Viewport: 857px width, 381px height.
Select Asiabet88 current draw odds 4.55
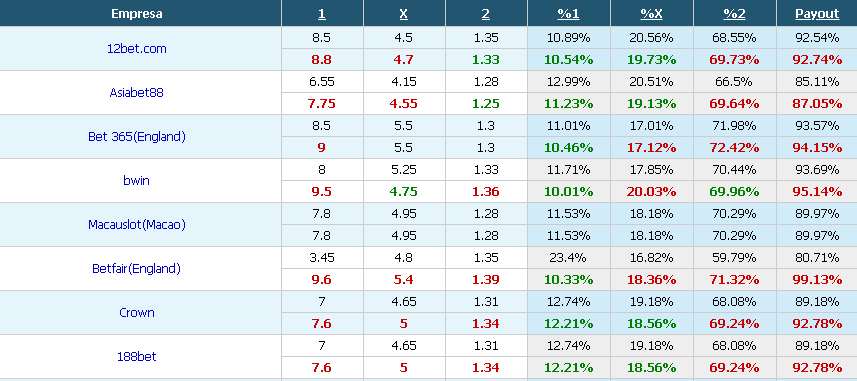[403, 103]
